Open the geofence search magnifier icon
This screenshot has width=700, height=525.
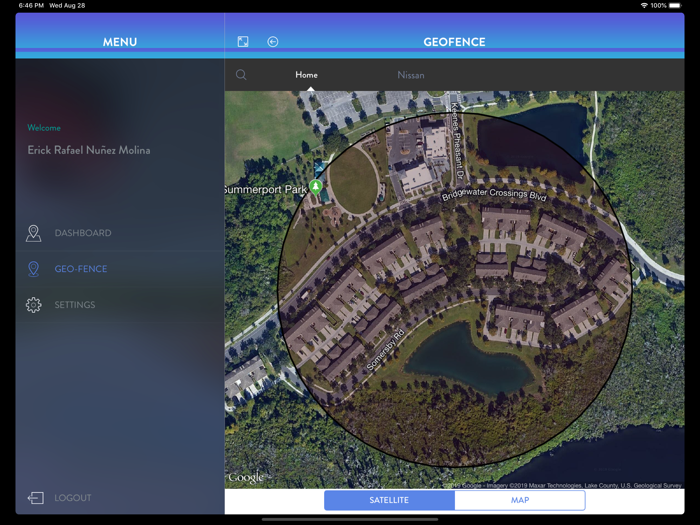[x=241, y=75]
